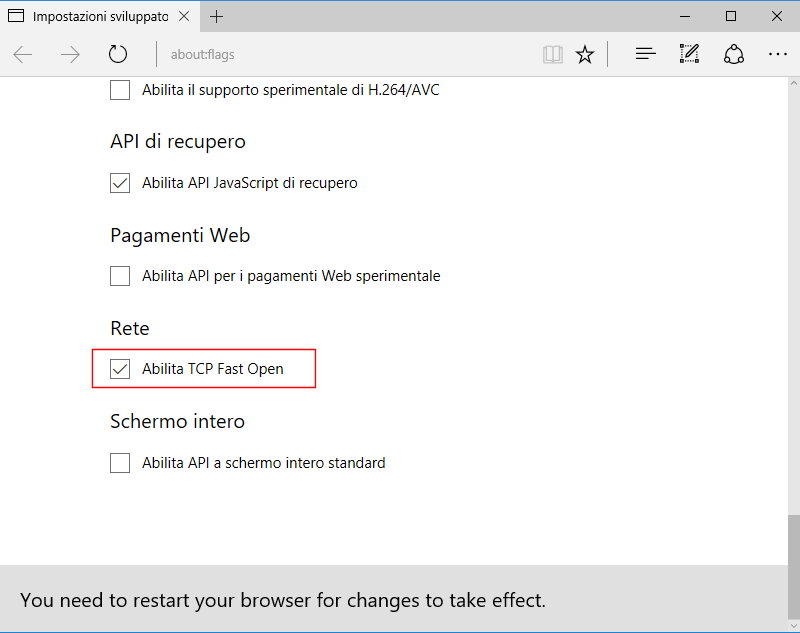Select the Impostazioni sviluppatore tab
This screenshot has height=633, width=800.
(x=95, y=16)
